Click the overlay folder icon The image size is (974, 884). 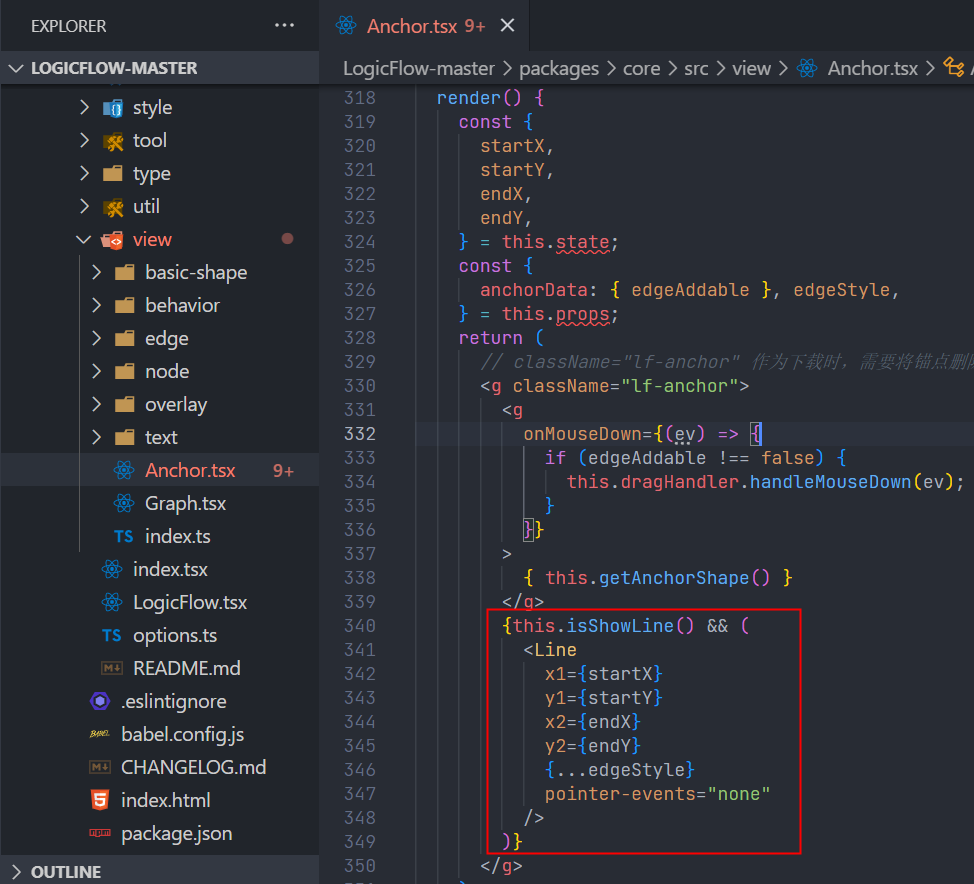point(124,404)
